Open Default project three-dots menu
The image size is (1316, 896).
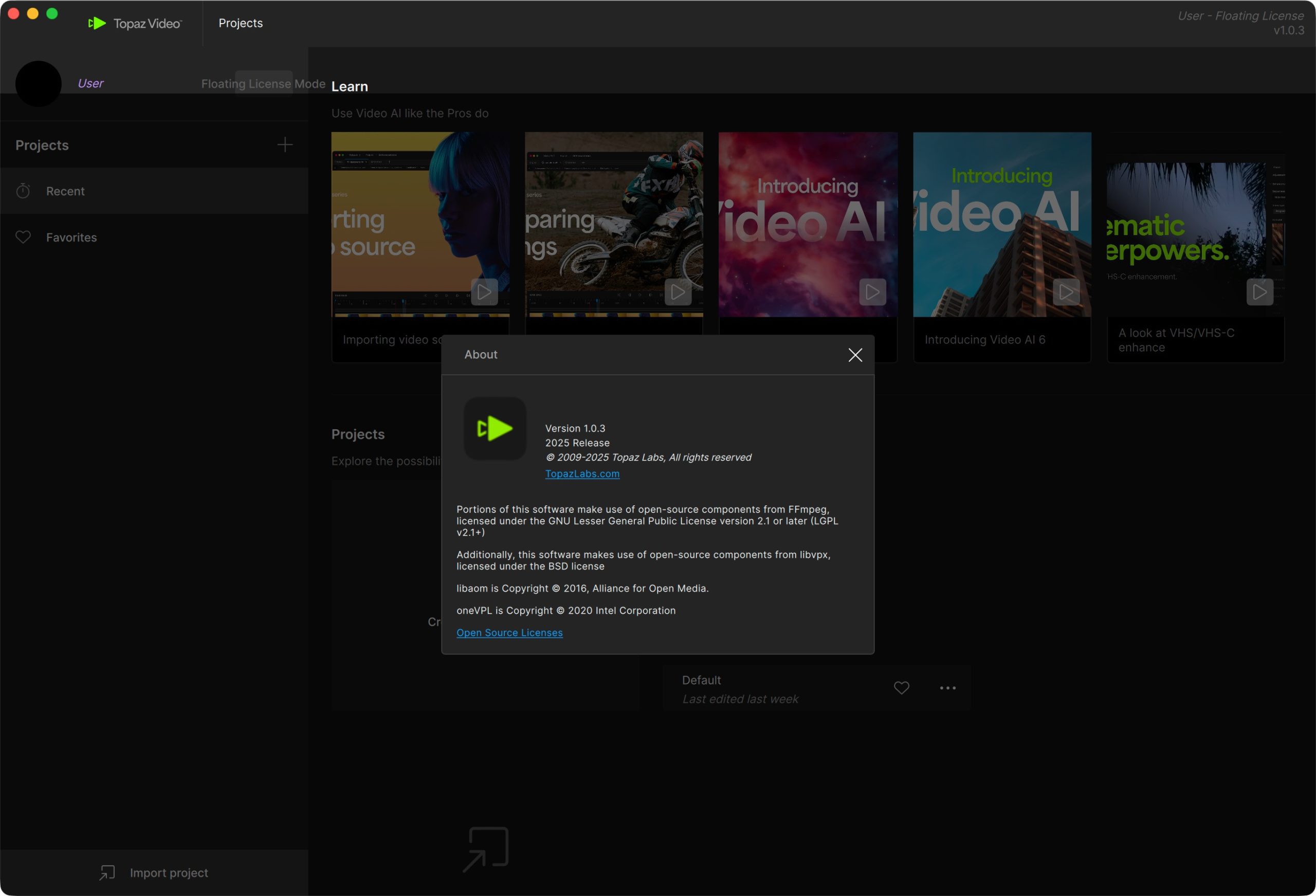pos(947,688)
